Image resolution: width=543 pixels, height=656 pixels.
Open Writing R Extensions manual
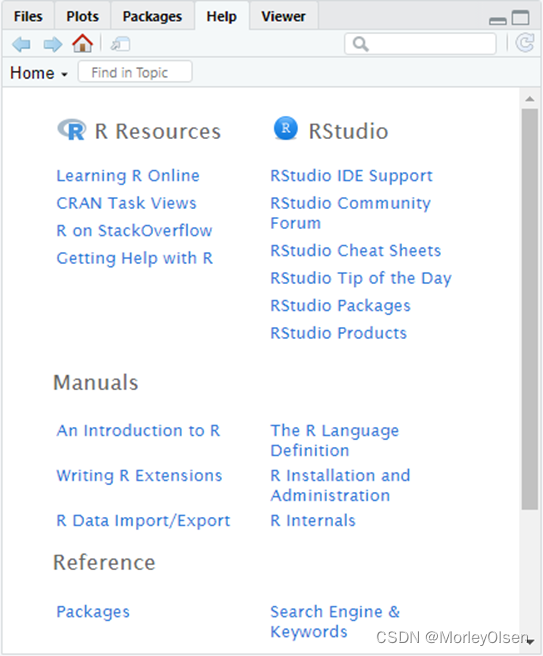(x=139, y=476)
